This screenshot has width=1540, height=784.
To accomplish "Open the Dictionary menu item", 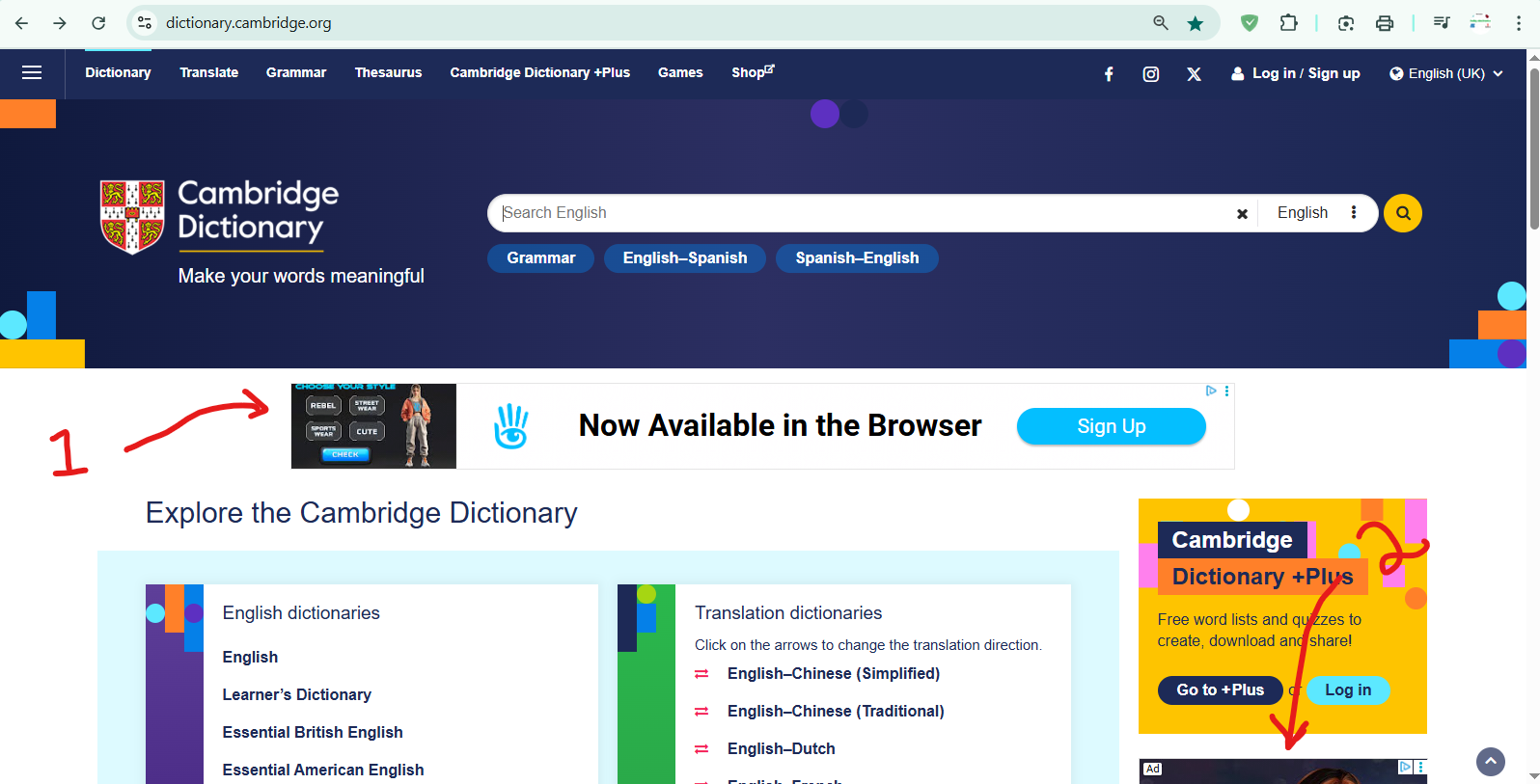I will [x=118, y=72].
